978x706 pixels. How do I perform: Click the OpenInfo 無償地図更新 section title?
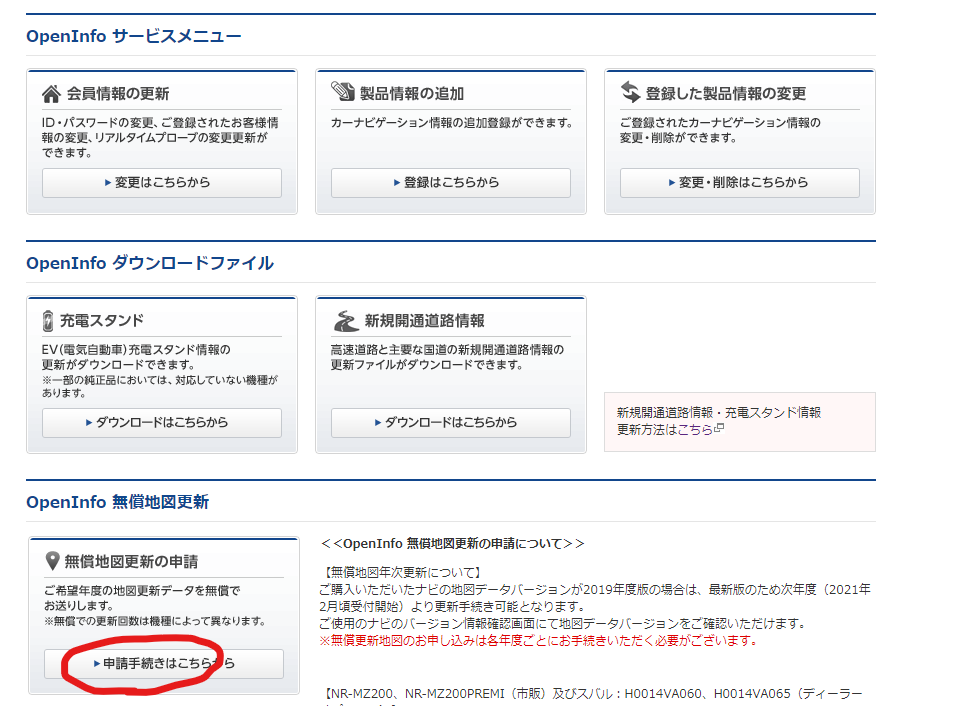point(117,502)
